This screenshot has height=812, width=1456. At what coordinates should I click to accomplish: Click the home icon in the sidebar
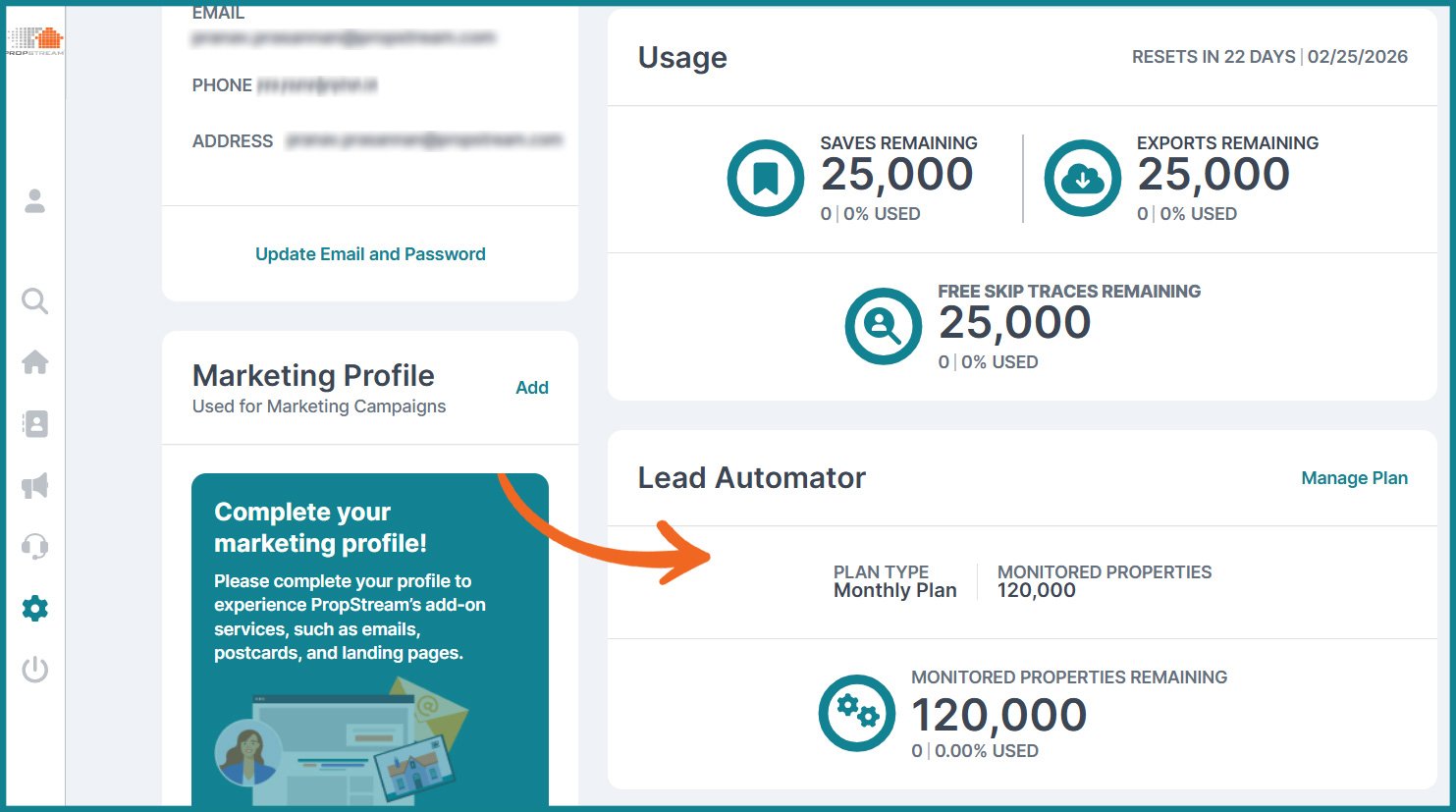click(34, 362)
